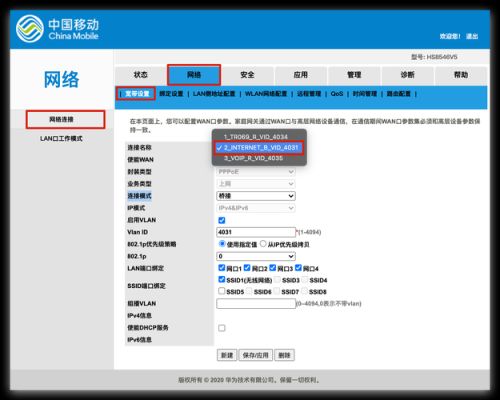Open the 帮助 tab
Viewport: 500px width, 400px height.
(461, 75)
